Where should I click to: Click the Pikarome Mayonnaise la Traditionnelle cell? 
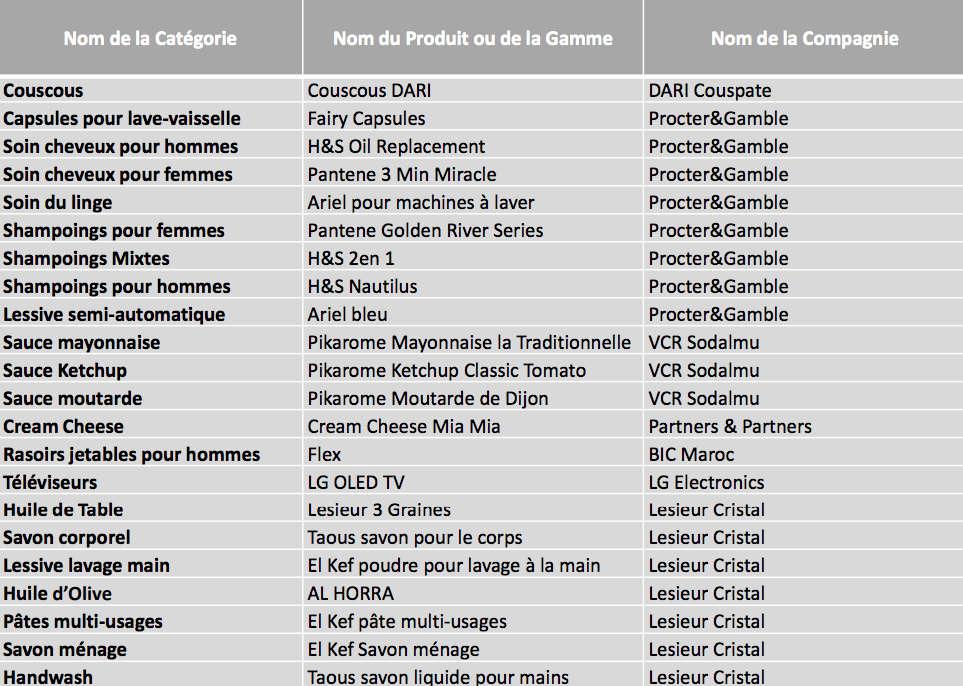tap(472, 342)
